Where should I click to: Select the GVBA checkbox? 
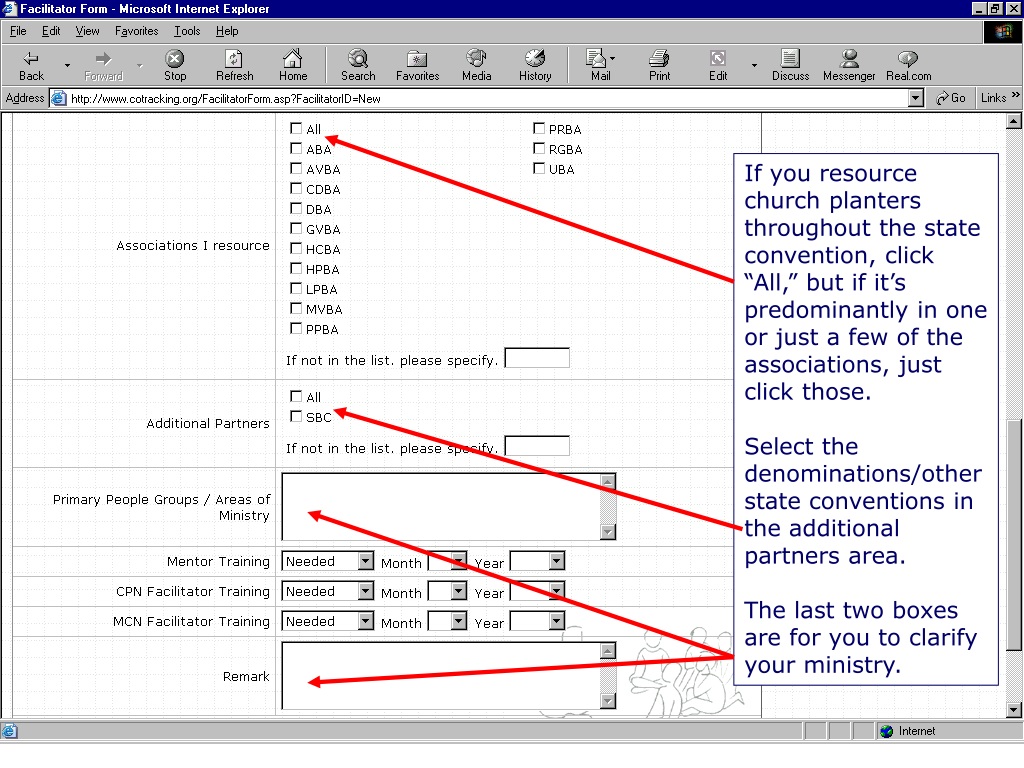(x=296, y=228)
